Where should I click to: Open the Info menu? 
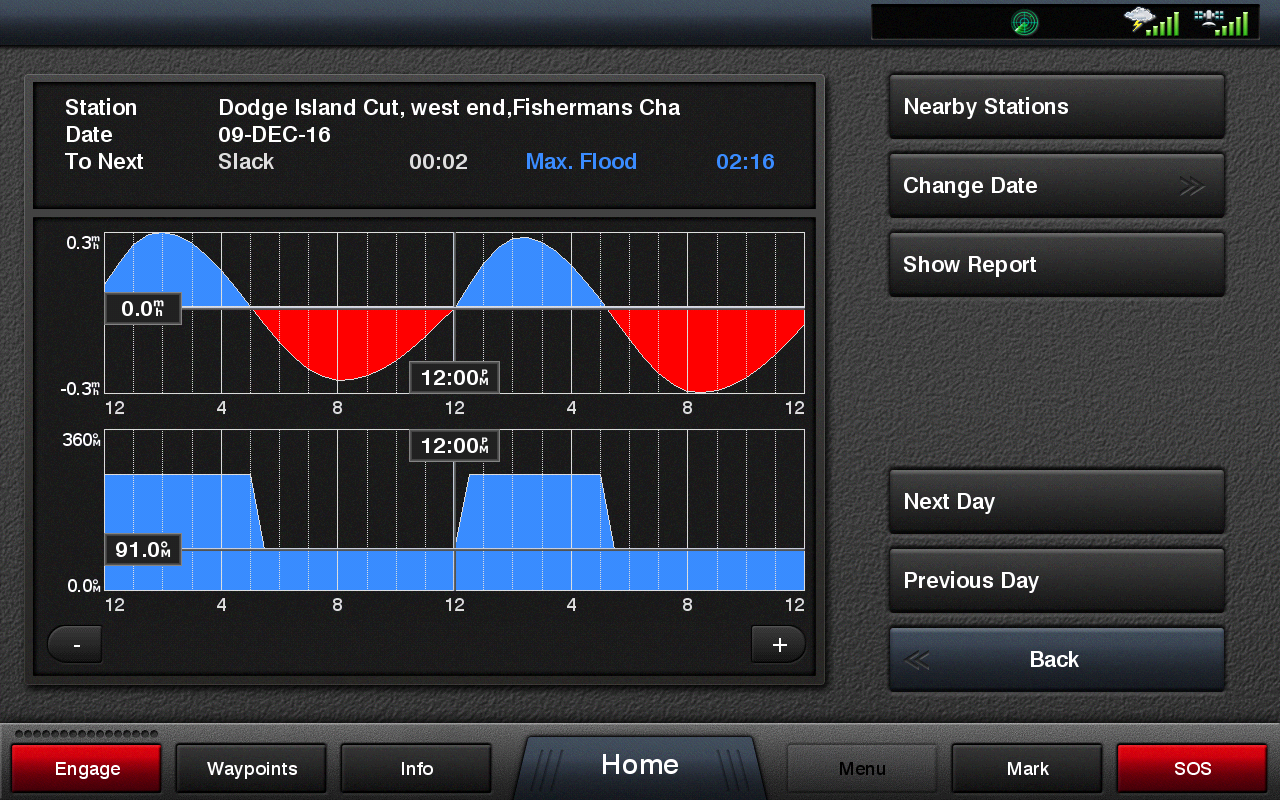(x=416, y=768)
